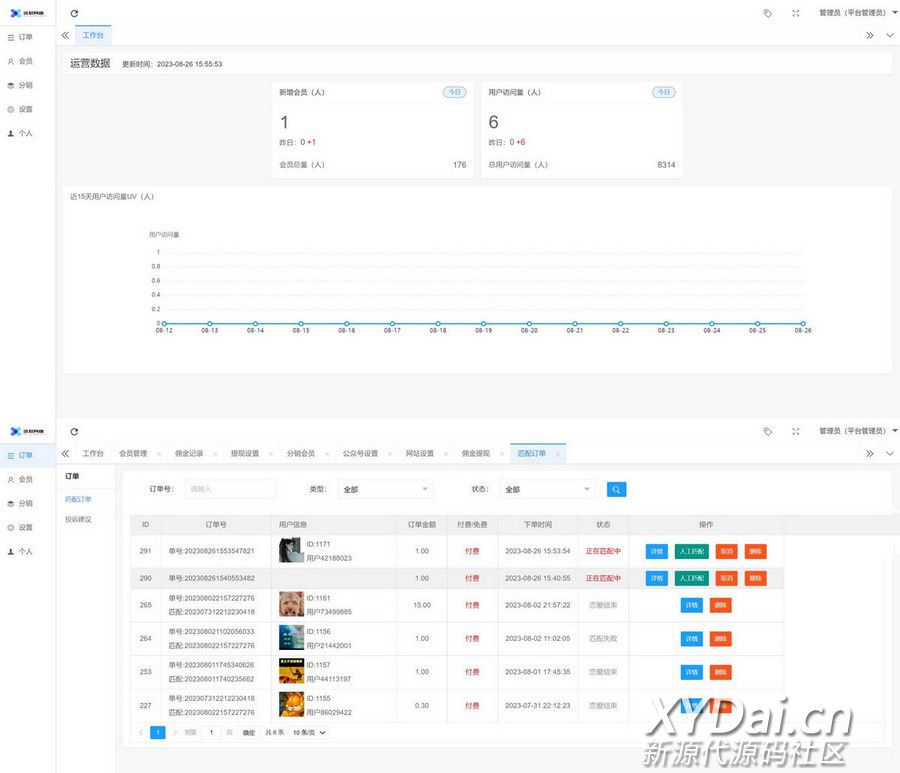
Task: Open the 类型 filter dropdown
Action: click(385, 490)
